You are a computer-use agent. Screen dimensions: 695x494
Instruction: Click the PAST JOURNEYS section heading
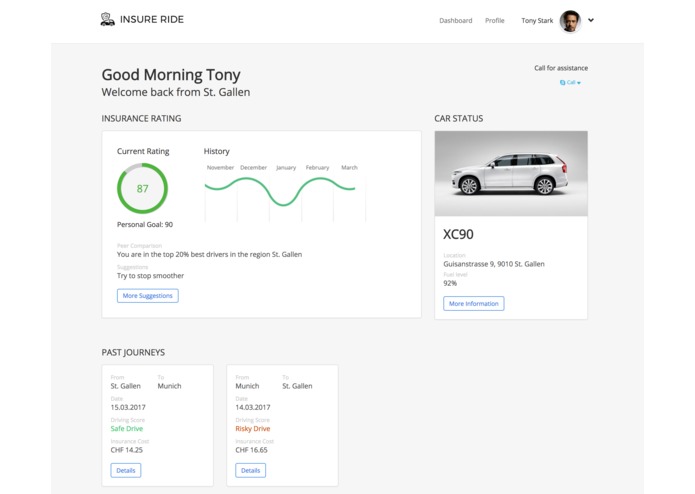point(133,352)
